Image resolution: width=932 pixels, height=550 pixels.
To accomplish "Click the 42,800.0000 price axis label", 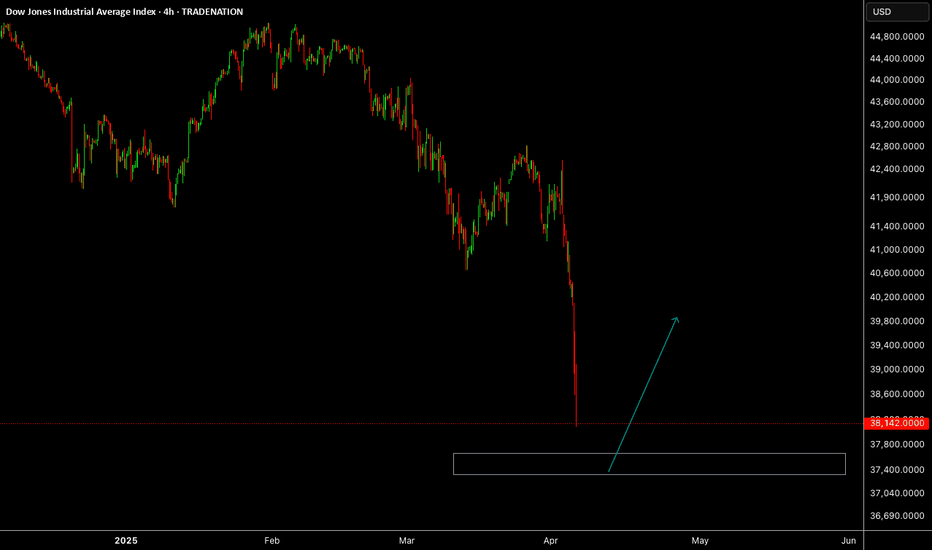I will [x=897, y=146].
